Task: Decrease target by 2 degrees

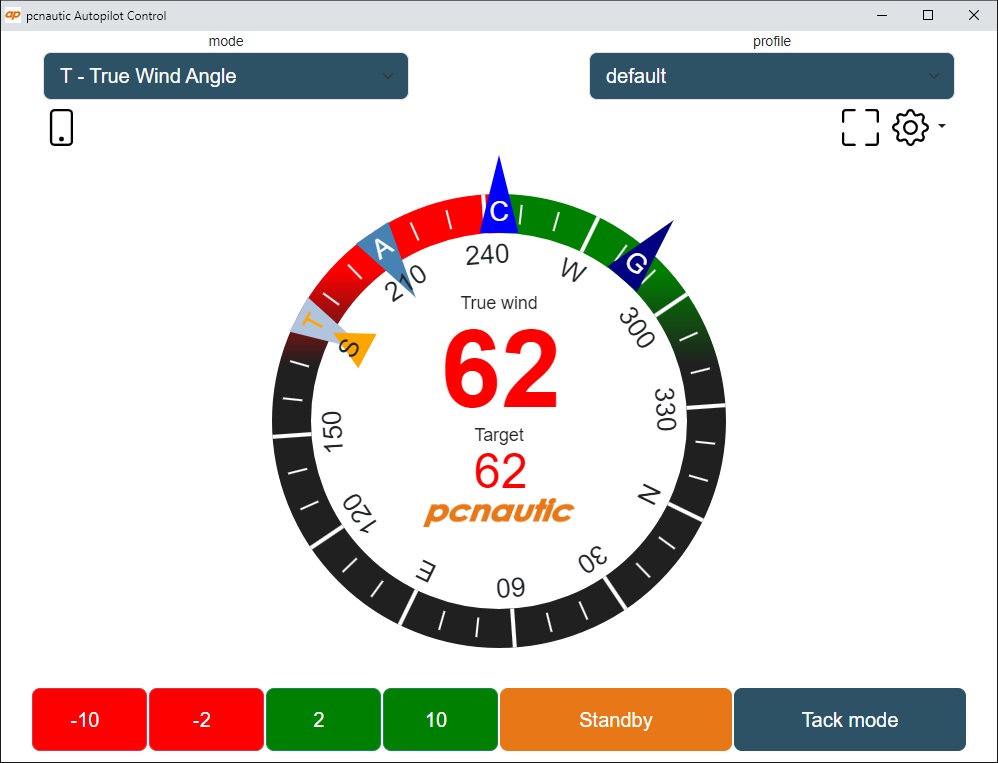Action: (x=206, y=719)
